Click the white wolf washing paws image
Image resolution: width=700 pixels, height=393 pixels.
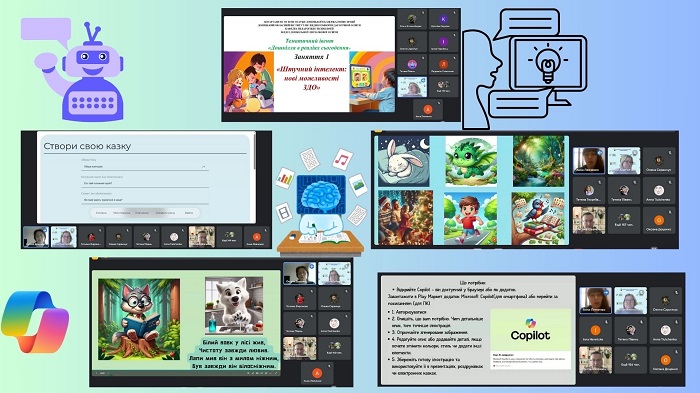click(234, 306)
